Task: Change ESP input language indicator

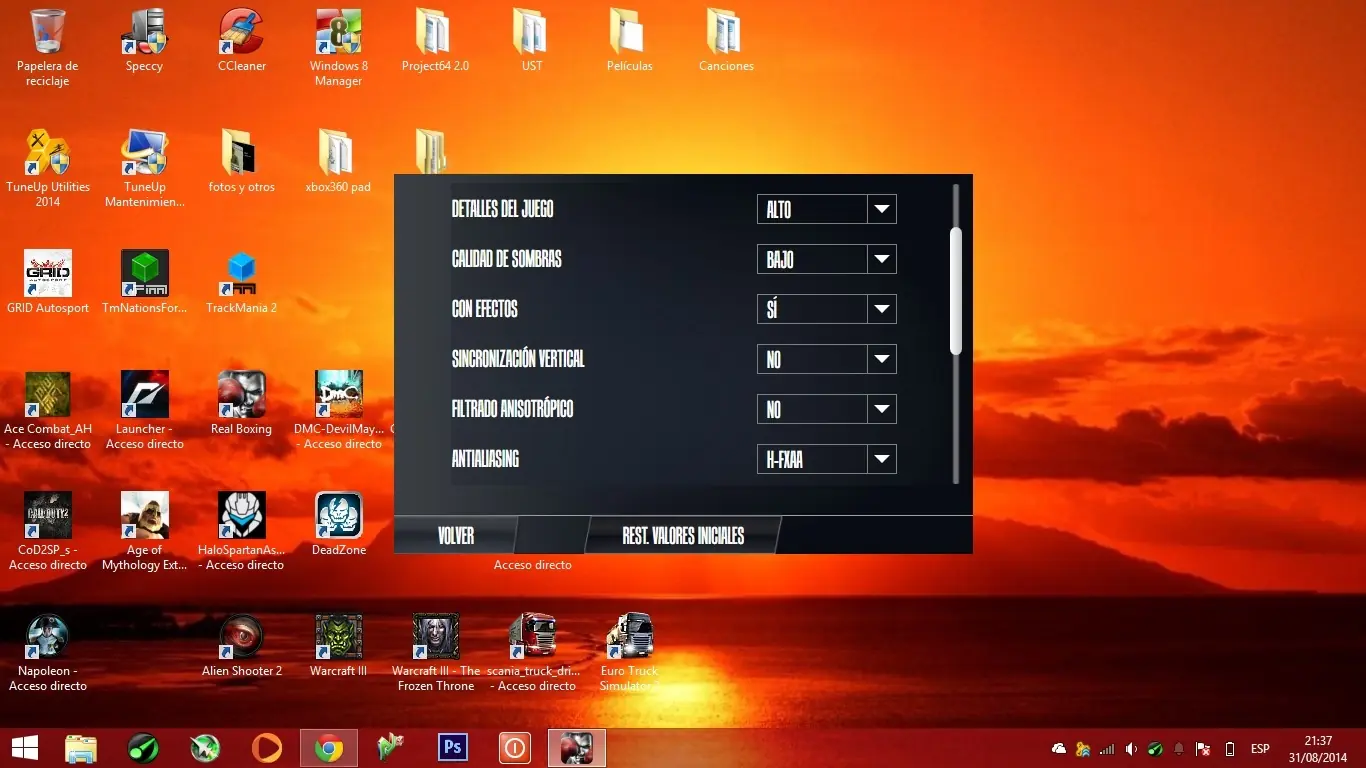Action: [1260, 748]
